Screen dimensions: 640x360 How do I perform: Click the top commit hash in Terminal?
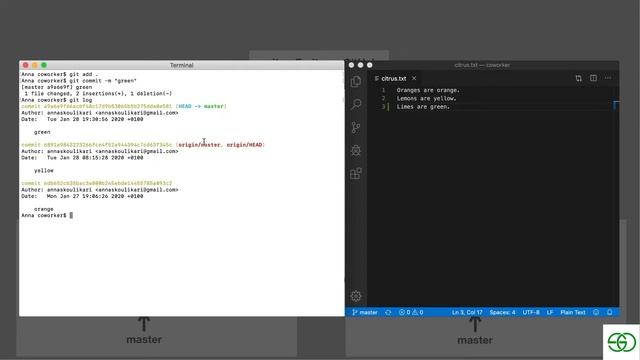click(108, 106)
